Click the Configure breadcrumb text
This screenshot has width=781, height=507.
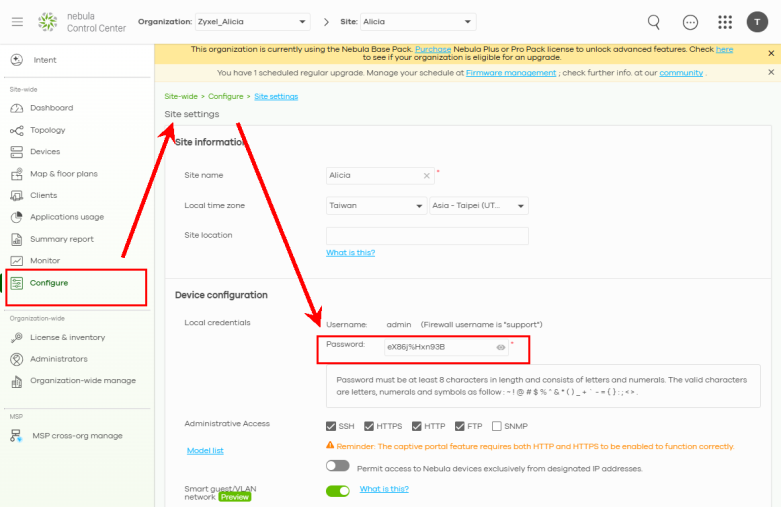click(226, 97)
